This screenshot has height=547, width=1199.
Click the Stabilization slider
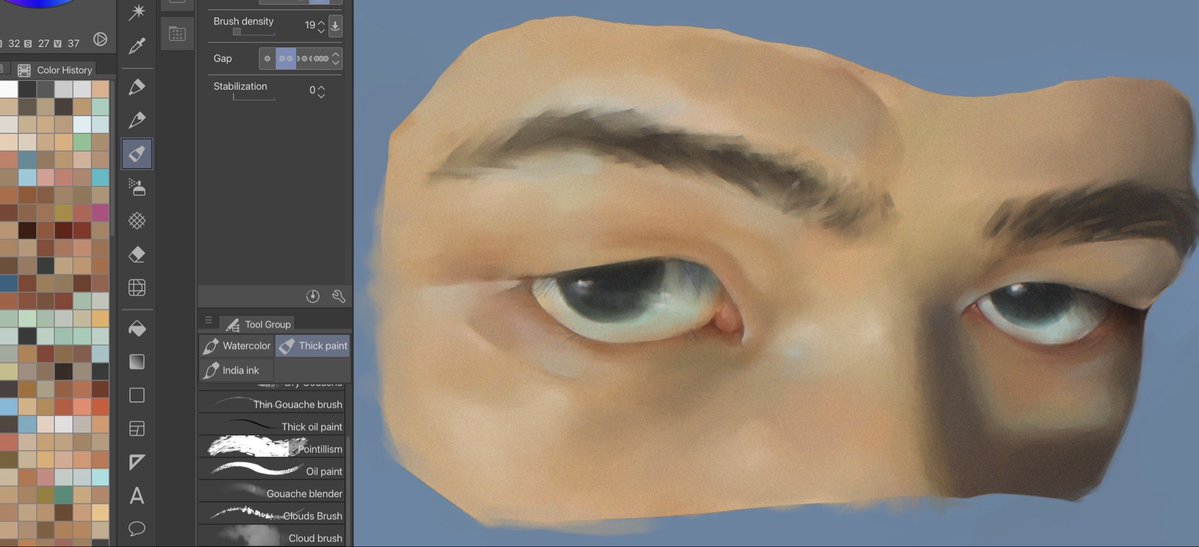pyautogui.click(x=253, y=97)
